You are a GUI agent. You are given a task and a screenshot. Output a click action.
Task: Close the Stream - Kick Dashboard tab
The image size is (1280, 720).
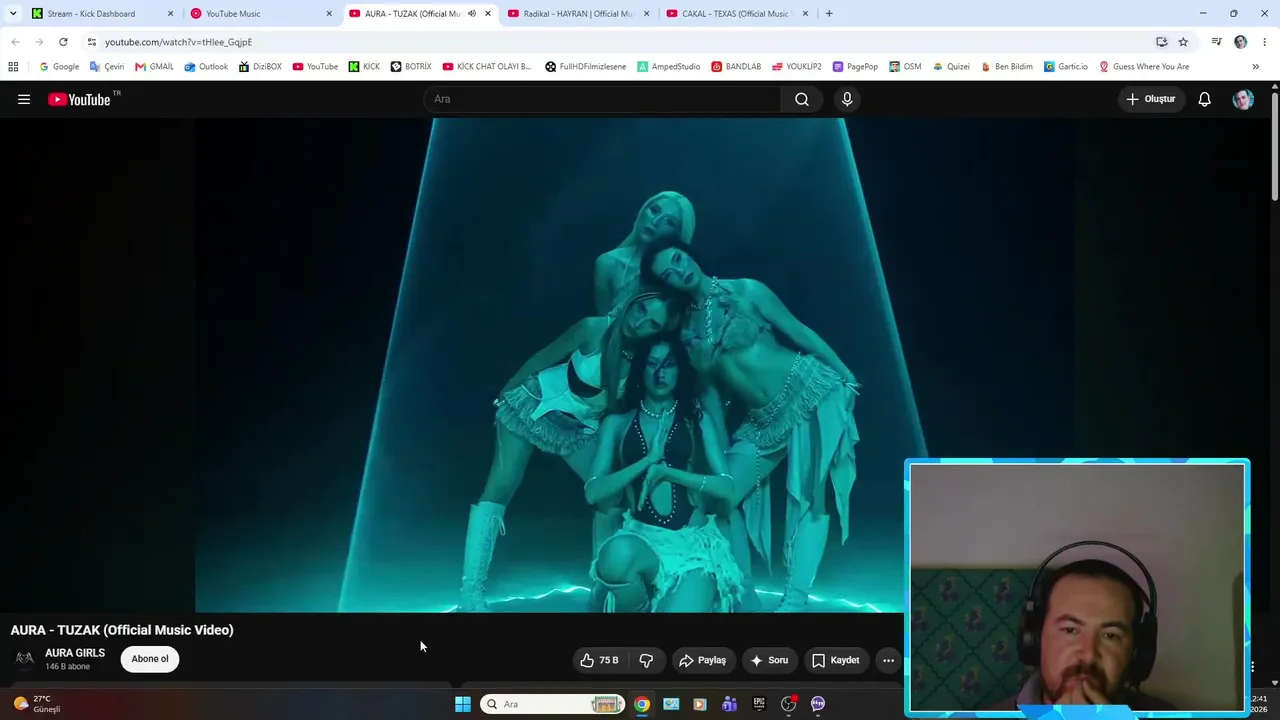pos(170,14)
